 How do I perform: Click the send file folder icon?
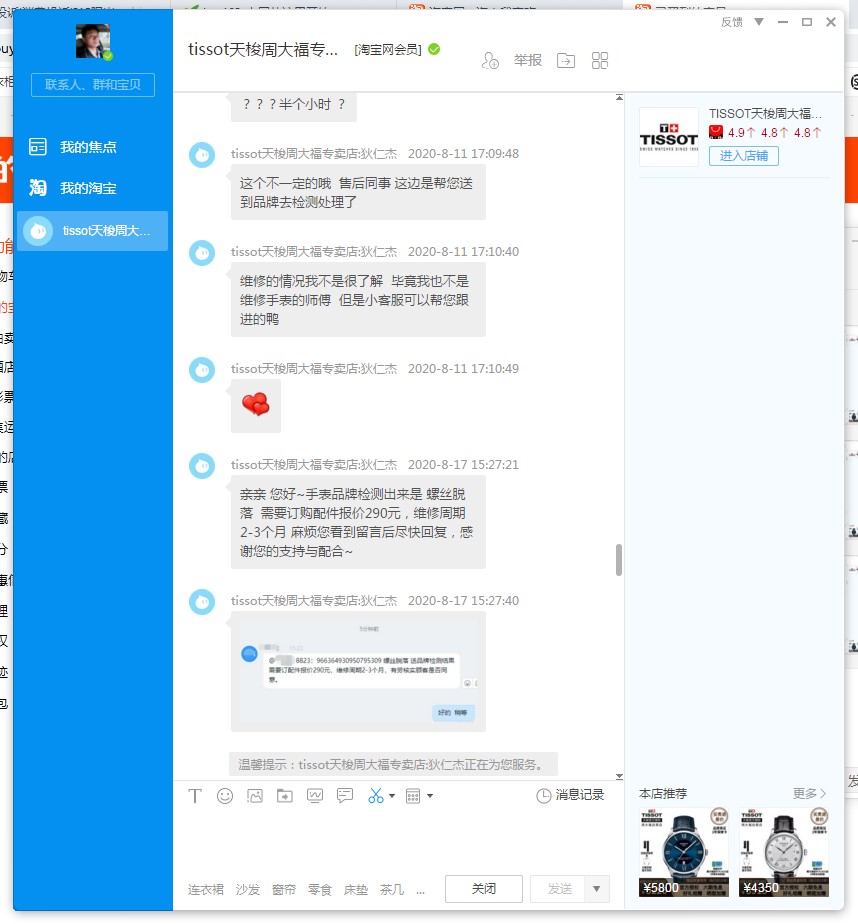point(285,796)
